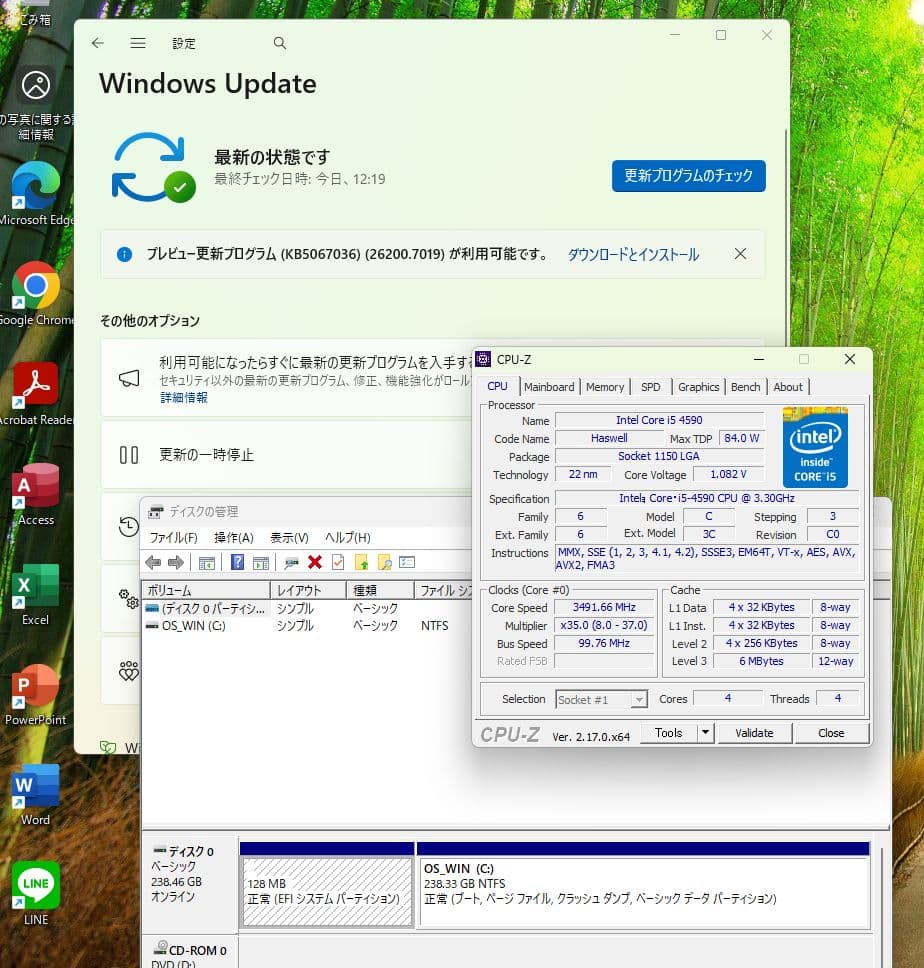Click the red X delete icon in toolbar

(315, 562)
